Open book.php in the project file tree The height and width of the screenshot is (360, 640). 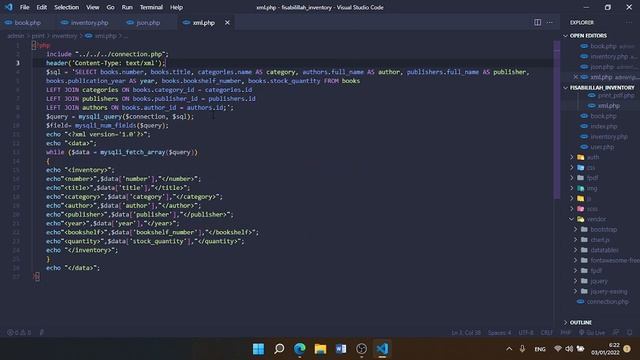click(603, 116)
